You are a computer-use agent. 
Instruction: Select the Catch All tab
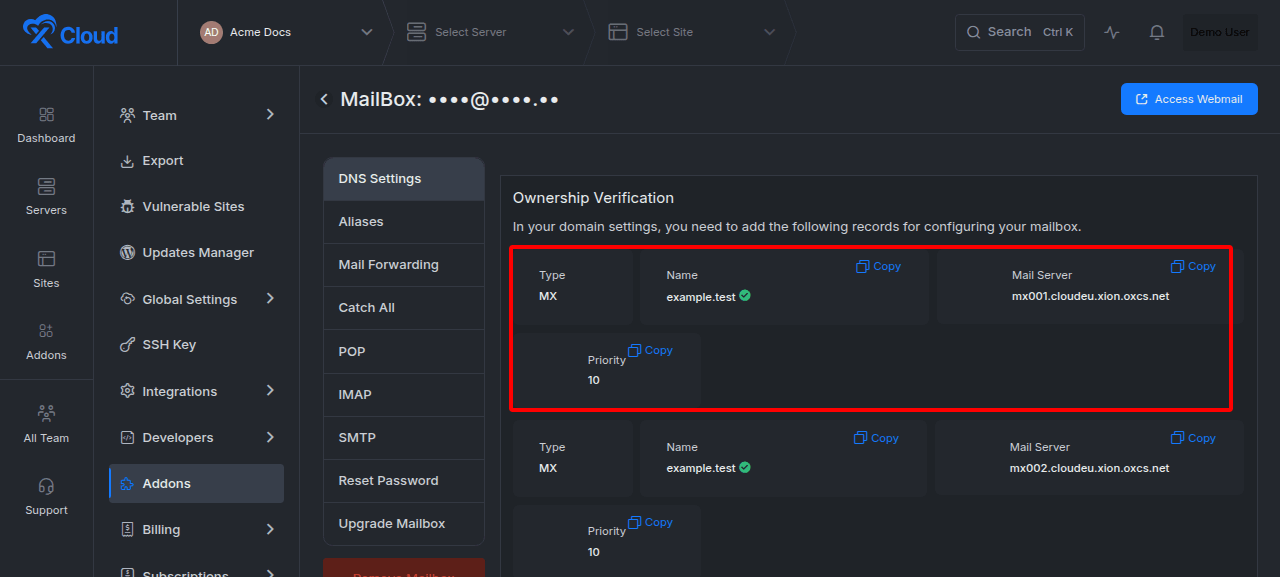click(x=404, y=308)
